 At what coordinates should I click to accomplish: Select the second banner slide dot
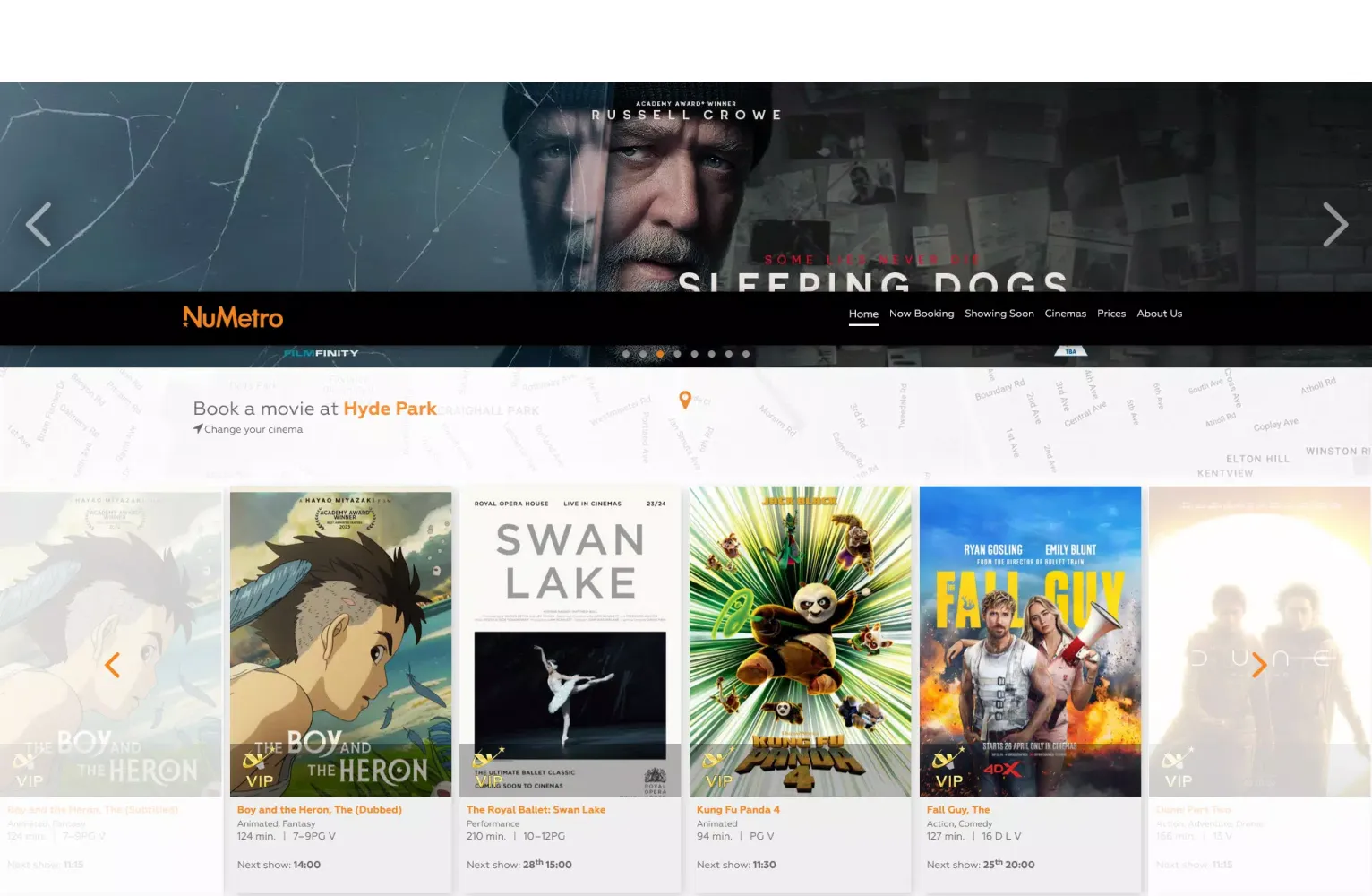coord(643,354)
